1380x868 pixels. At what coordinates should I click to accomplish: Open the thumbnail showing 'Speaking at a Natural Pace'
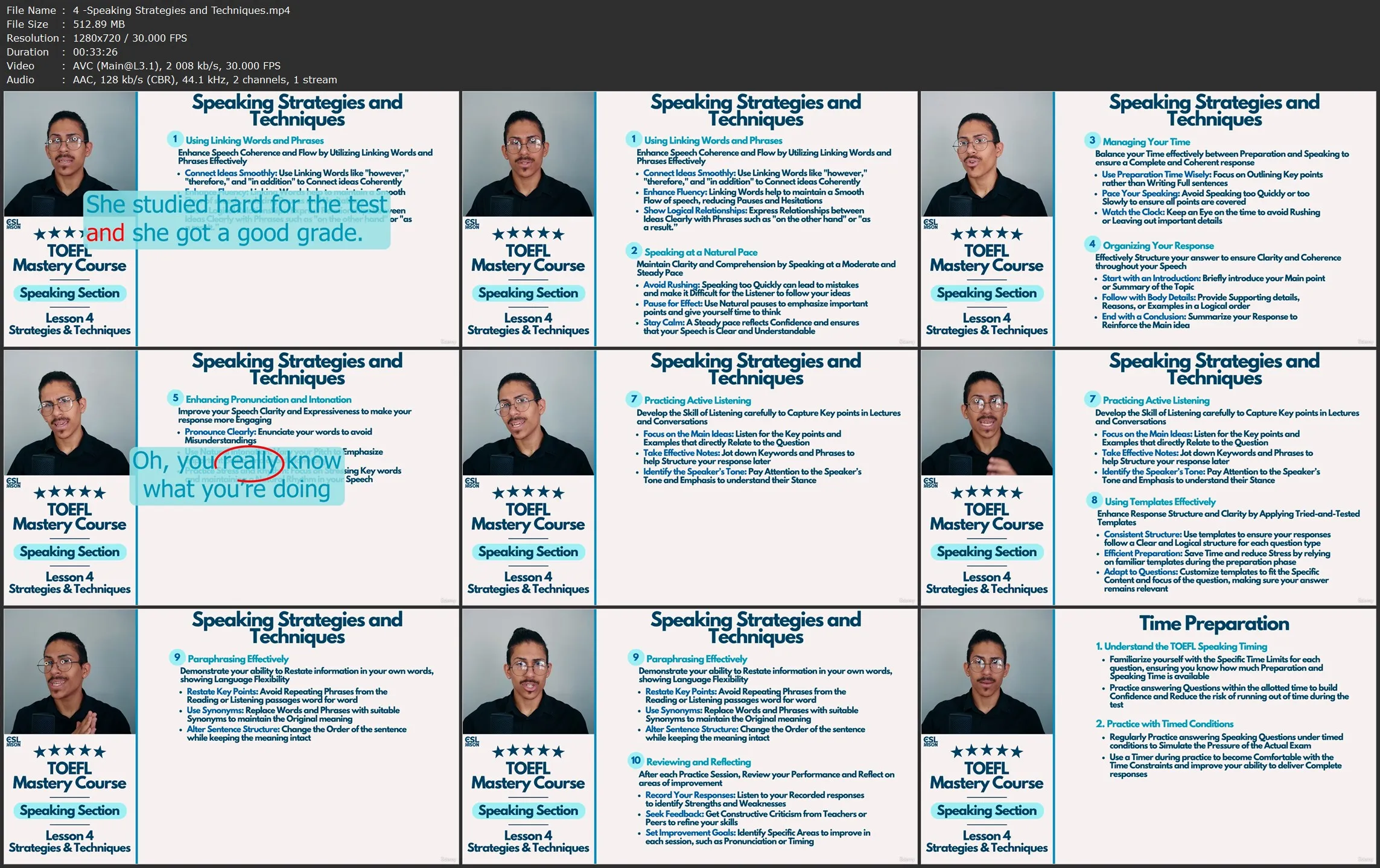pyautogui.click(x=690, y=219)
